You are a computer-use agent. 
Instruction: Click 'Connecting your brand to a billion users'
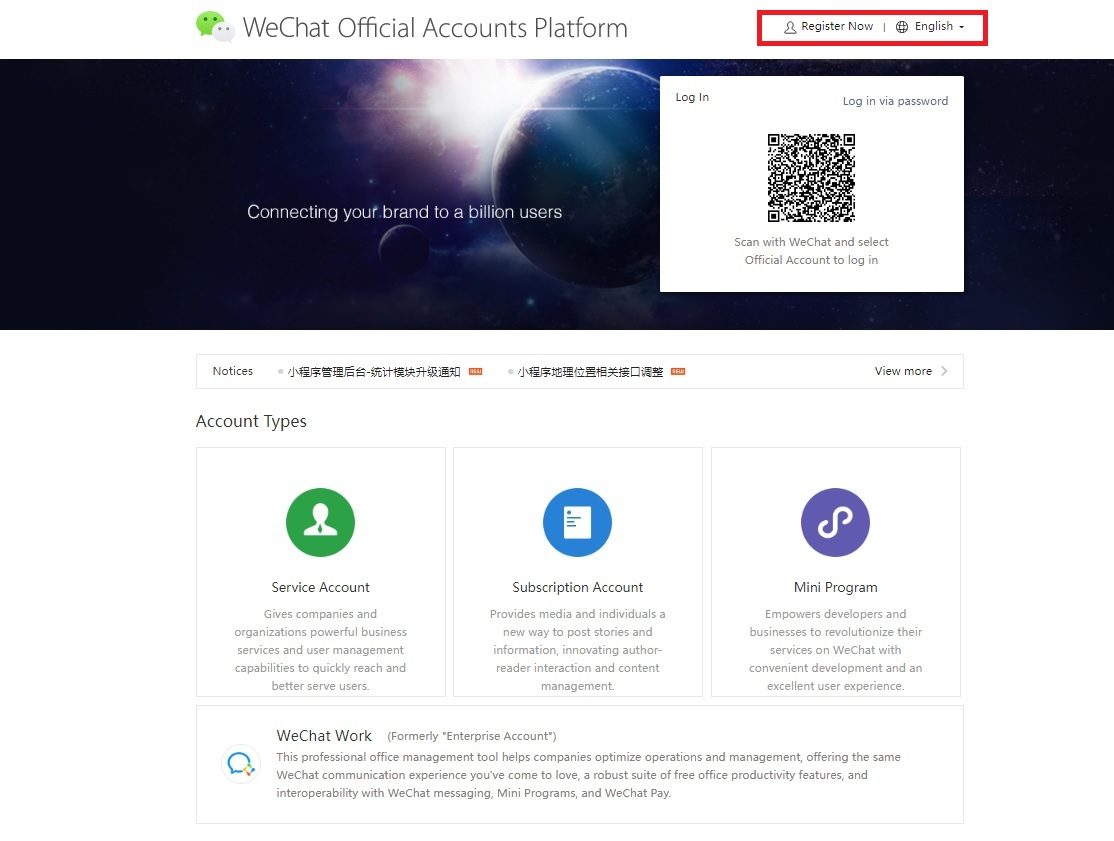click(x=404, y=212)
